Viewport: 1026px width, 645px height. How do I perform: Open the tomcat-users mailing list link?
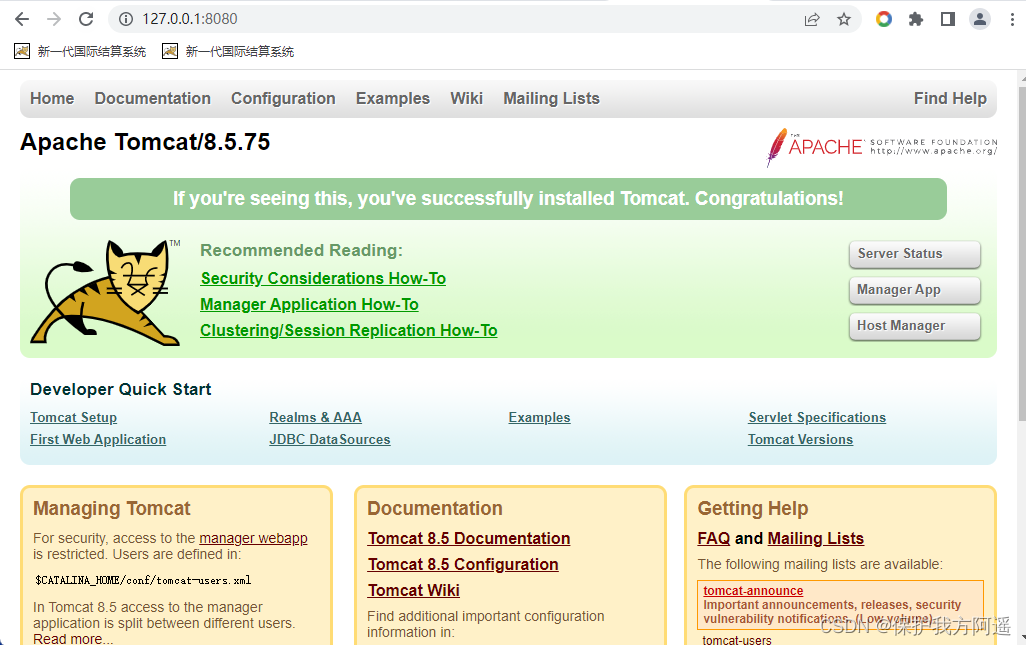[x=737, y=640]
